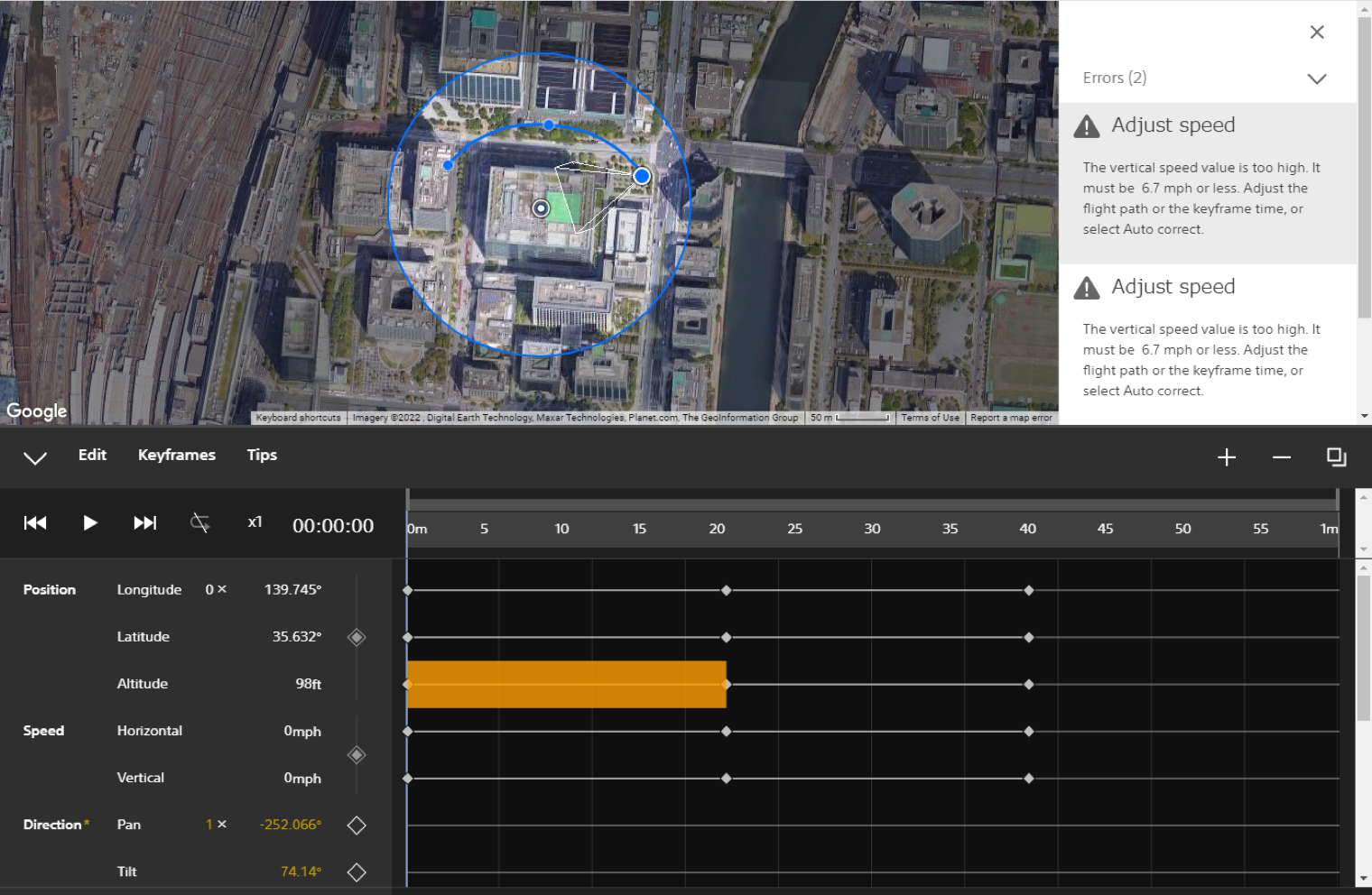Click the 00:00:00 timecode display
The height and width of the screenshot is (895, 1372).
point(333,526)
